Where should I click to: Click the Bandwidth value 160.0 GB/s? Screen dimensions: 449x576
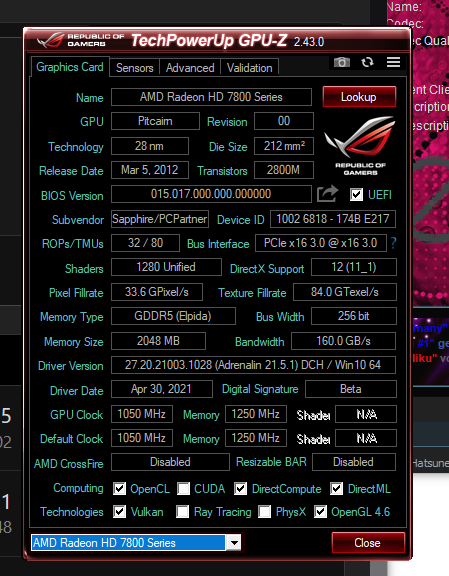click(x=344, y=341)
